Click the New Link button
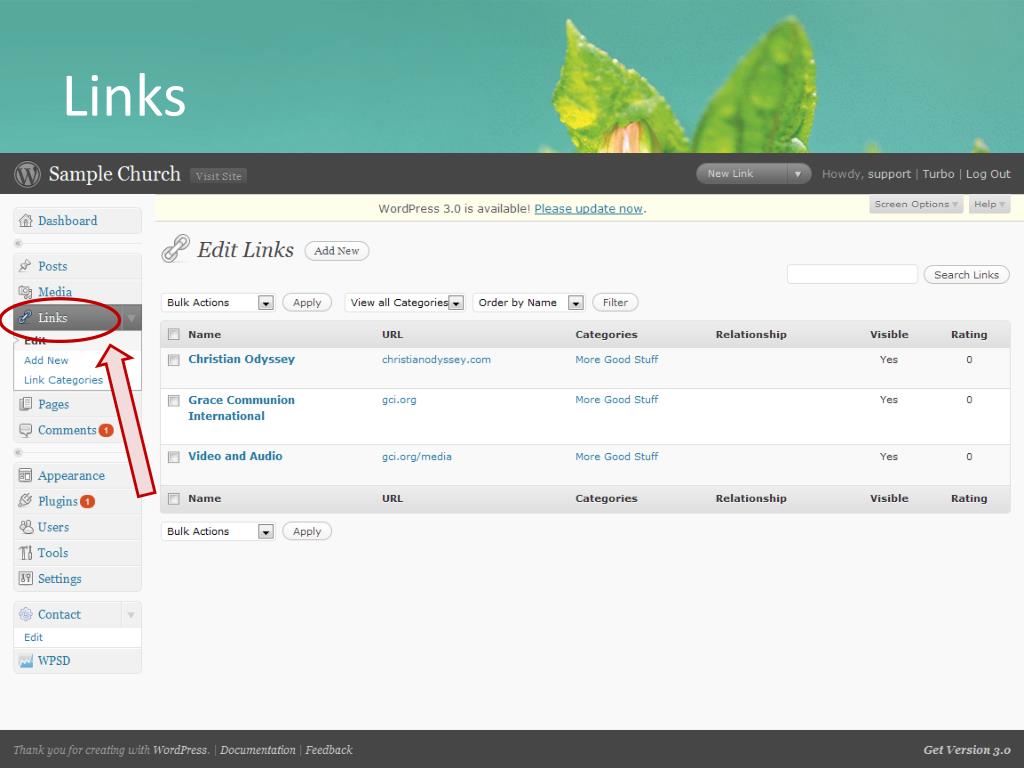The width and height of the screenshot is (1024, 768). (743, 174)
